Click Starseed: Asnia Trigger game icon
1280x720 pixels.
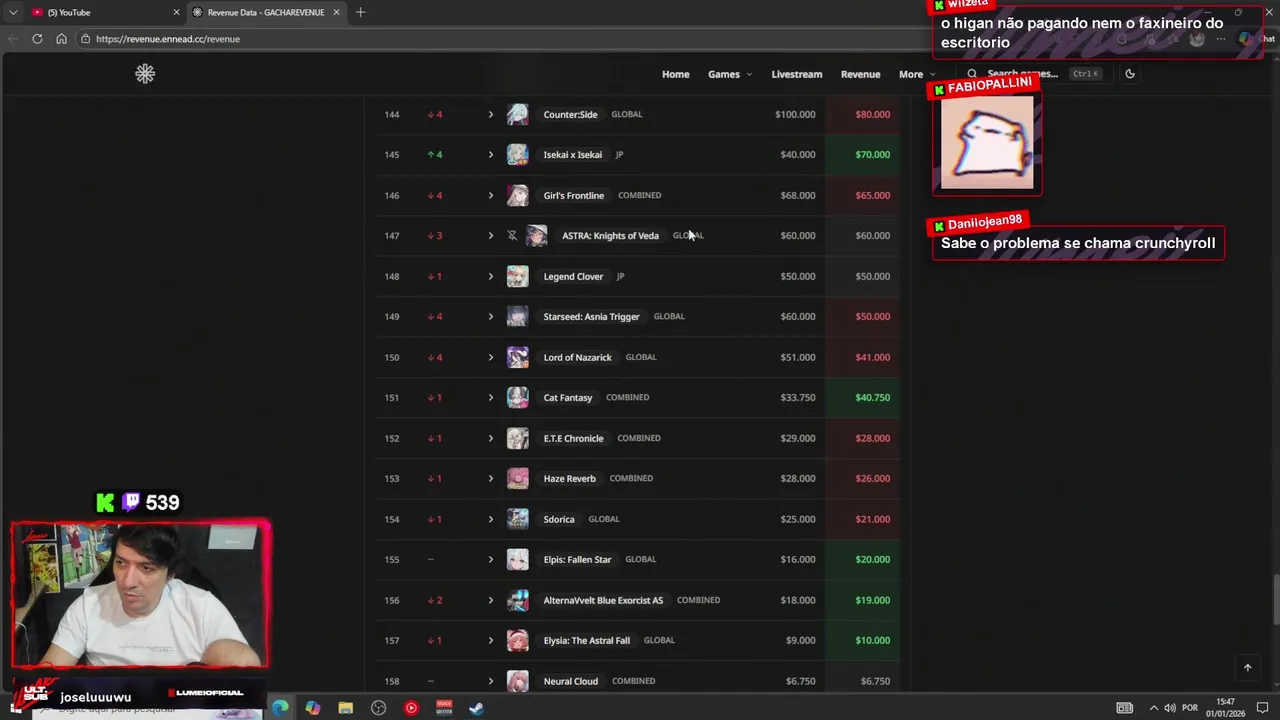click(x=517, y=317)
